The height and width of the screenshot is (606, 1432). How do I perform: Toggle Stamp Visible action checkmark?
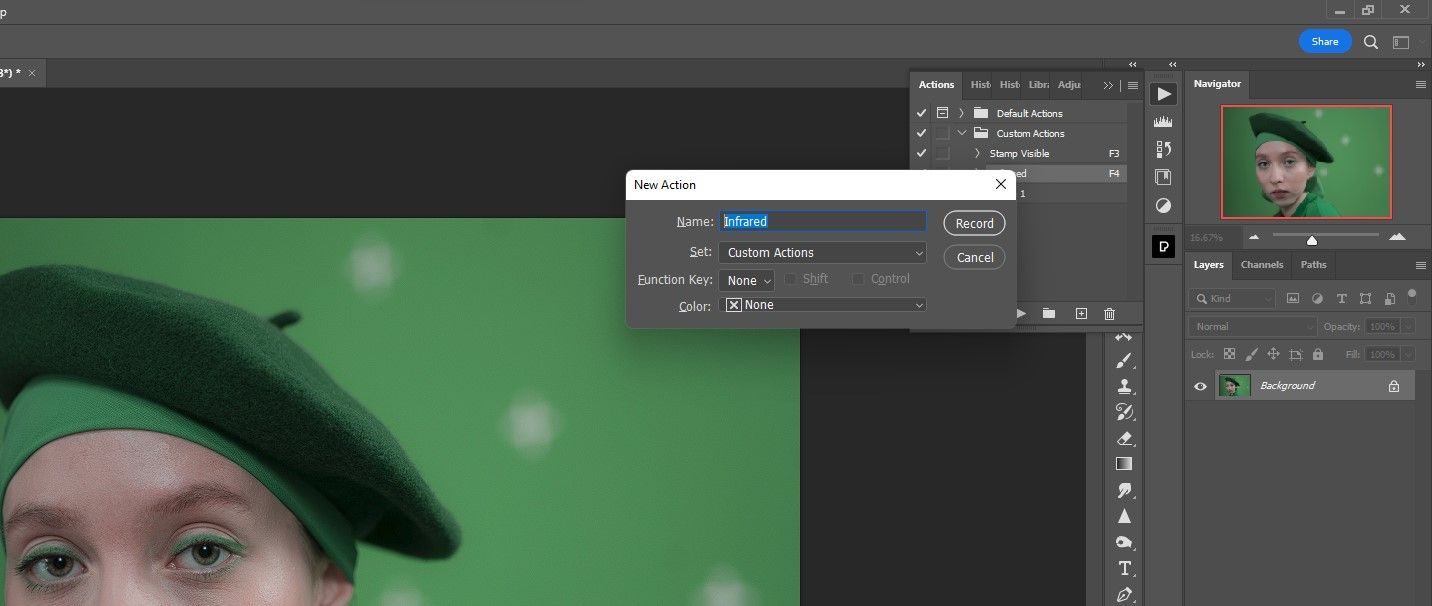[922, 153]
